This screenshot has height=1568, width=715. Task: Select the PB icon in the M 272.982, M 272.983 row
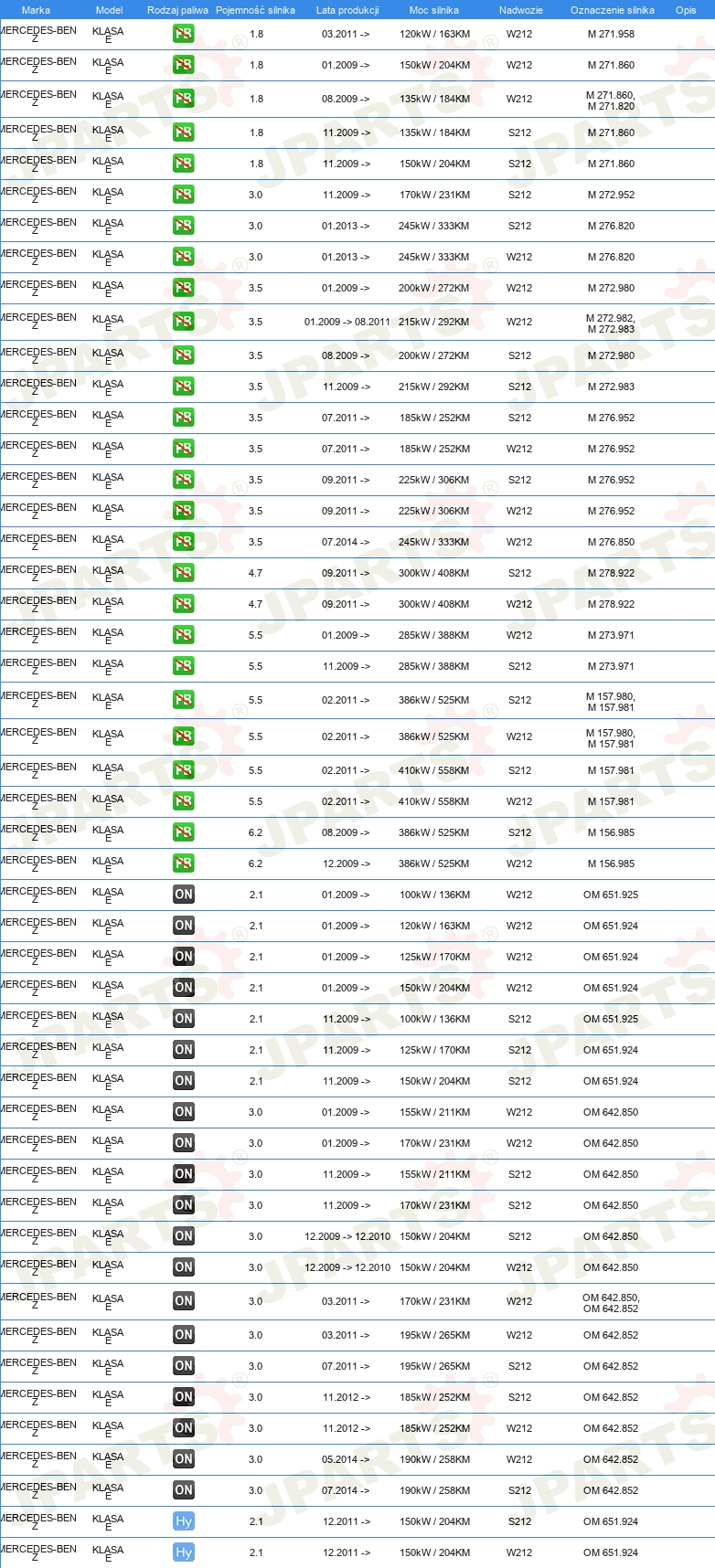point(183,322)
